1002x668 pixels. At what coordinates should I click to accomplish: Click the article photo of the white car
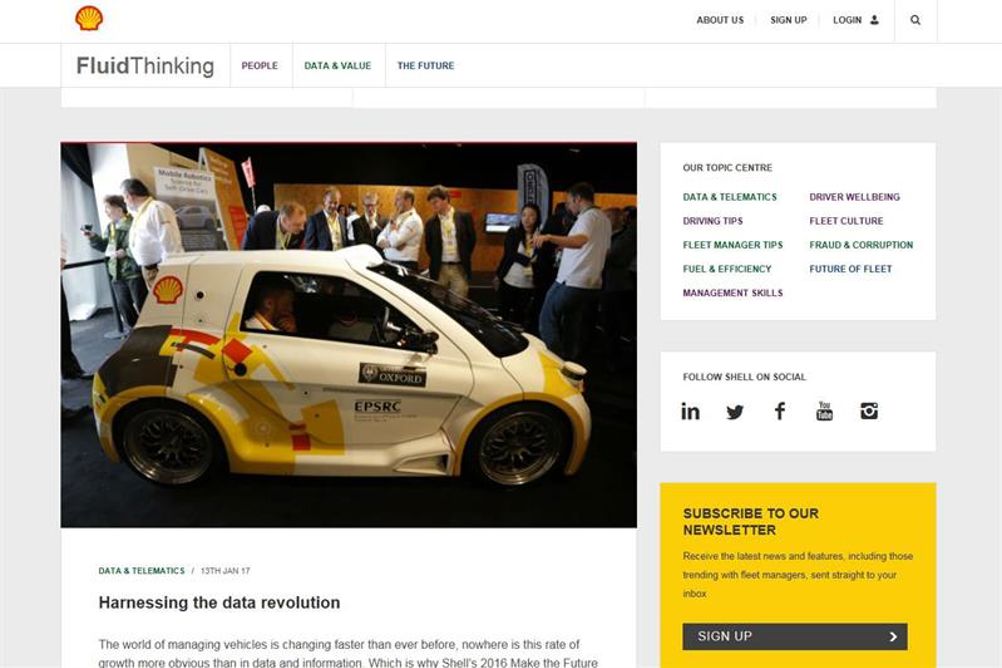coord(349,335)
